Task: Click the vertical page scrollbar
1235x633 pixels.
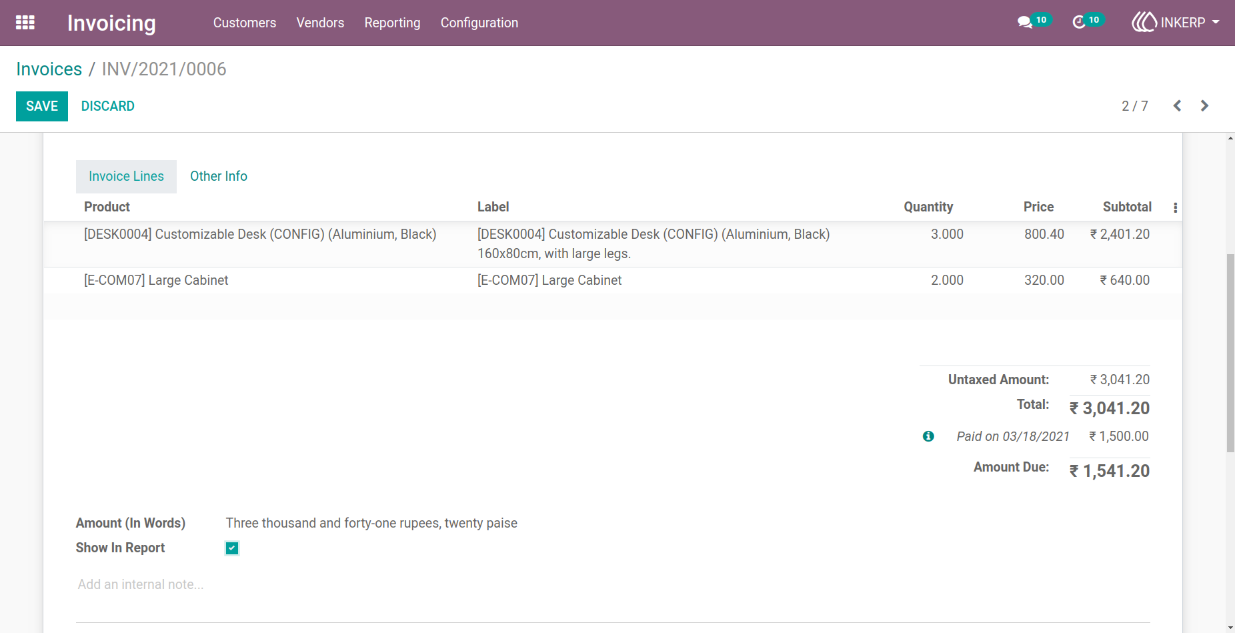Action: tap(1229, 355)
